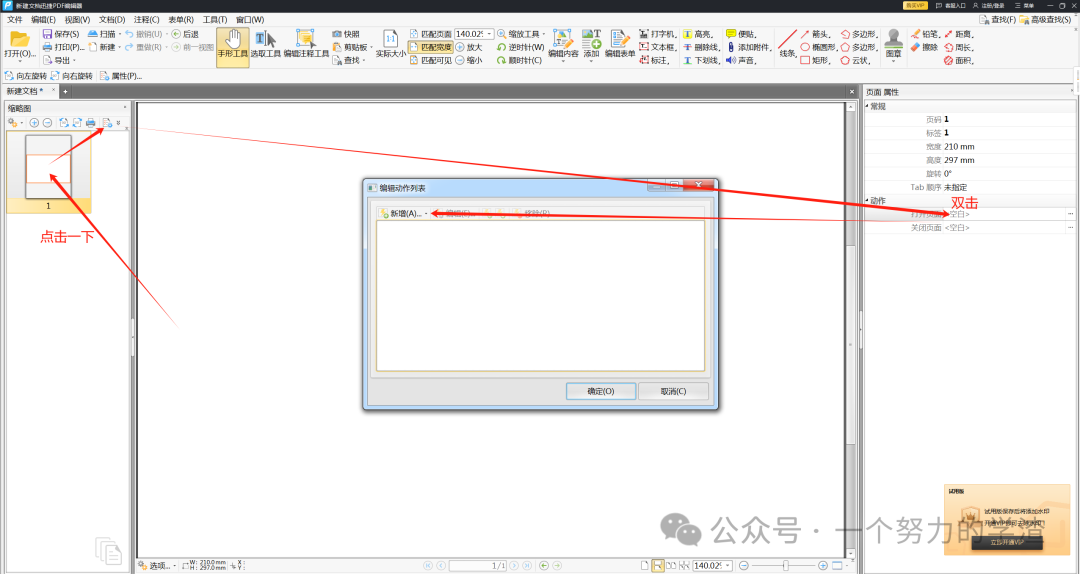Open the zoom percentage dropdown in toolbar
The height and width of the screenshot is (574, 1080).
490,34
